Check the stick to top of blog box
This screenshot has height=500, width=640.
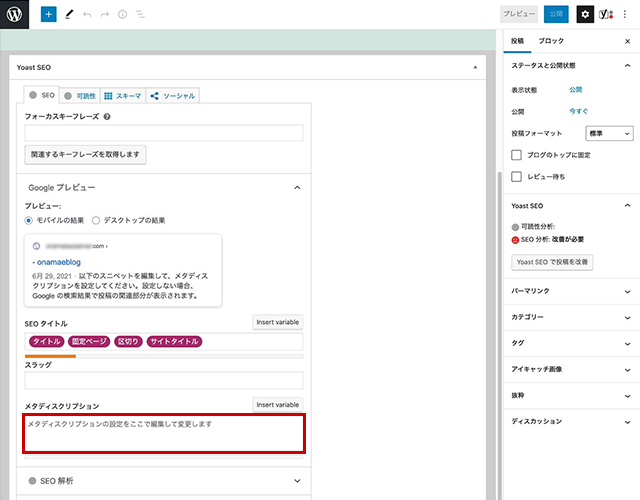(516, 155)
